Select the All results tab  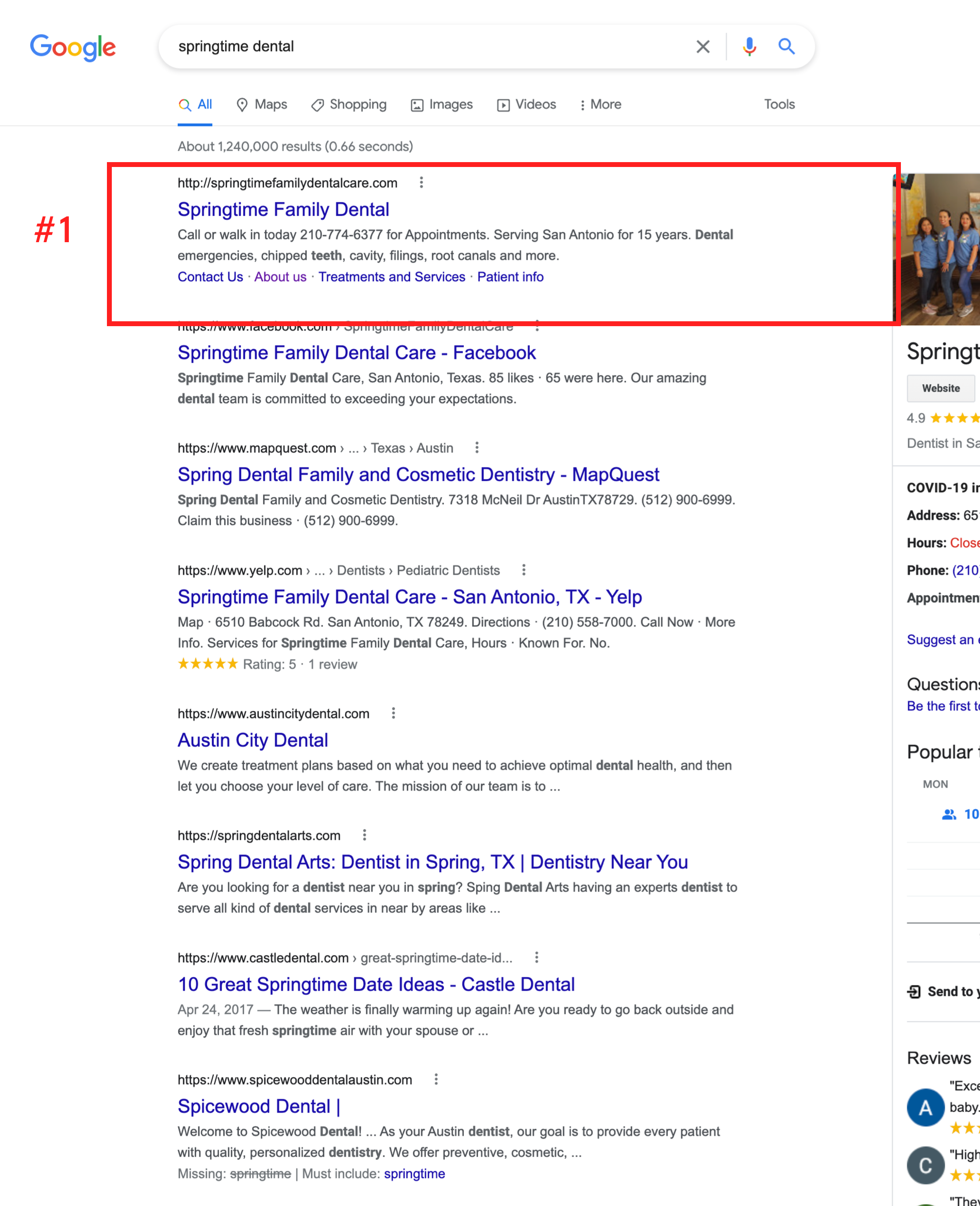(195, 104)
